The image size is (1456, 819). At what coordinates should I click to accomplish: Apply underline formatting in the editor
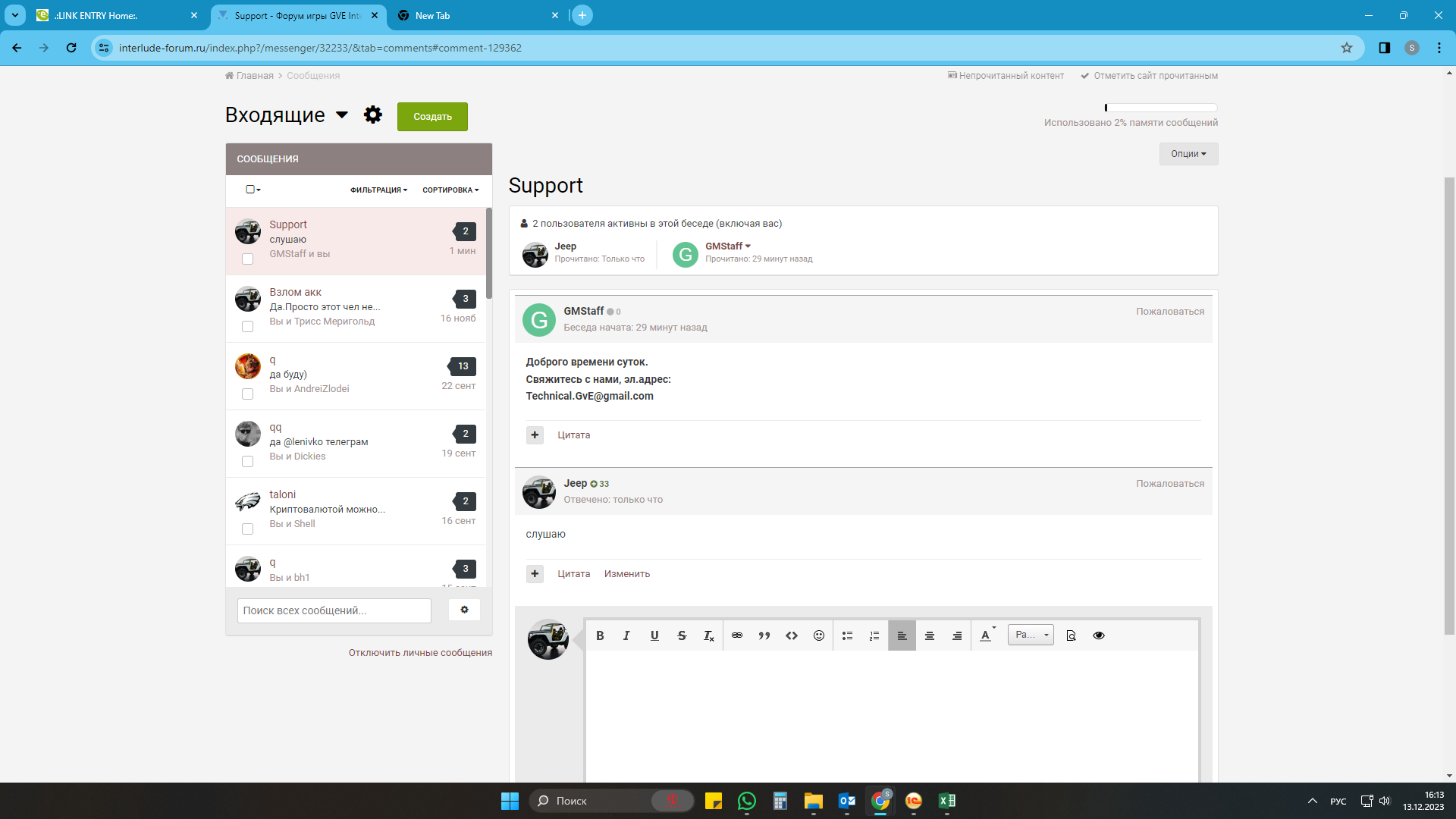654,635
